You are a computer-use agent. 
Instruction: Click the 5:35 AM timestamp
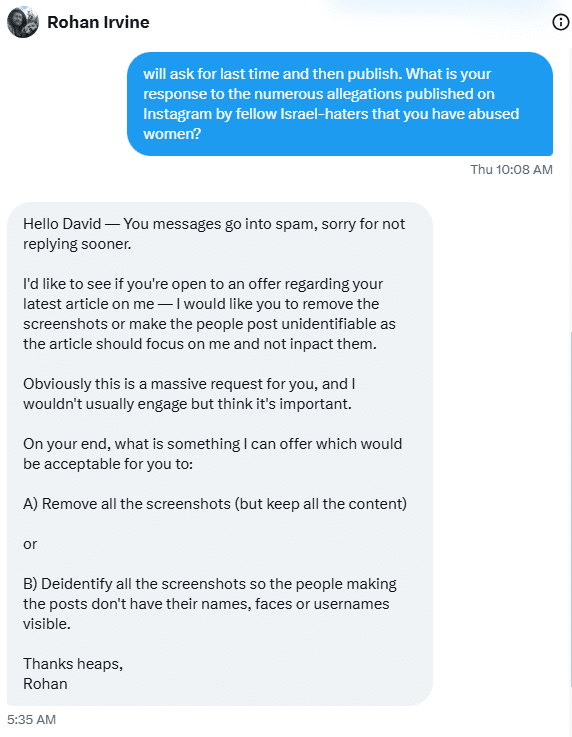tap(31, 719)
